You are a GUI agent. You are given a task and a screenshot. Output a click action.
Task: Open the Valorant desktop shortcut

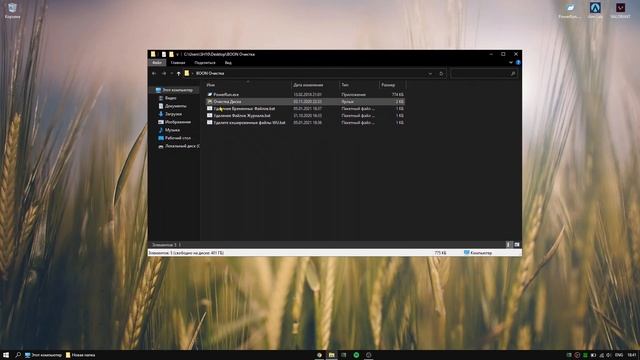point(620,11)
